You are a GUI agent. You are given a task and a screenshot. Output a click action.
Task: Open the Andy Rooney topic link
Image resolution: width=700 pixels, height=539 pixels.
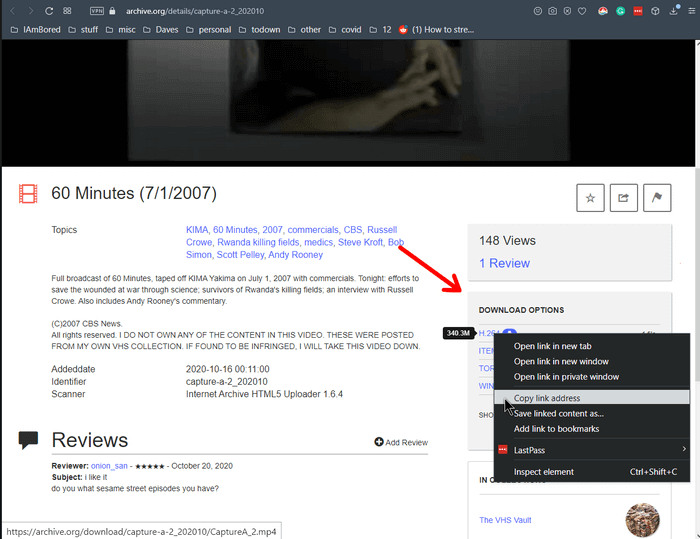pyautogui.click(x=296, y=255)
